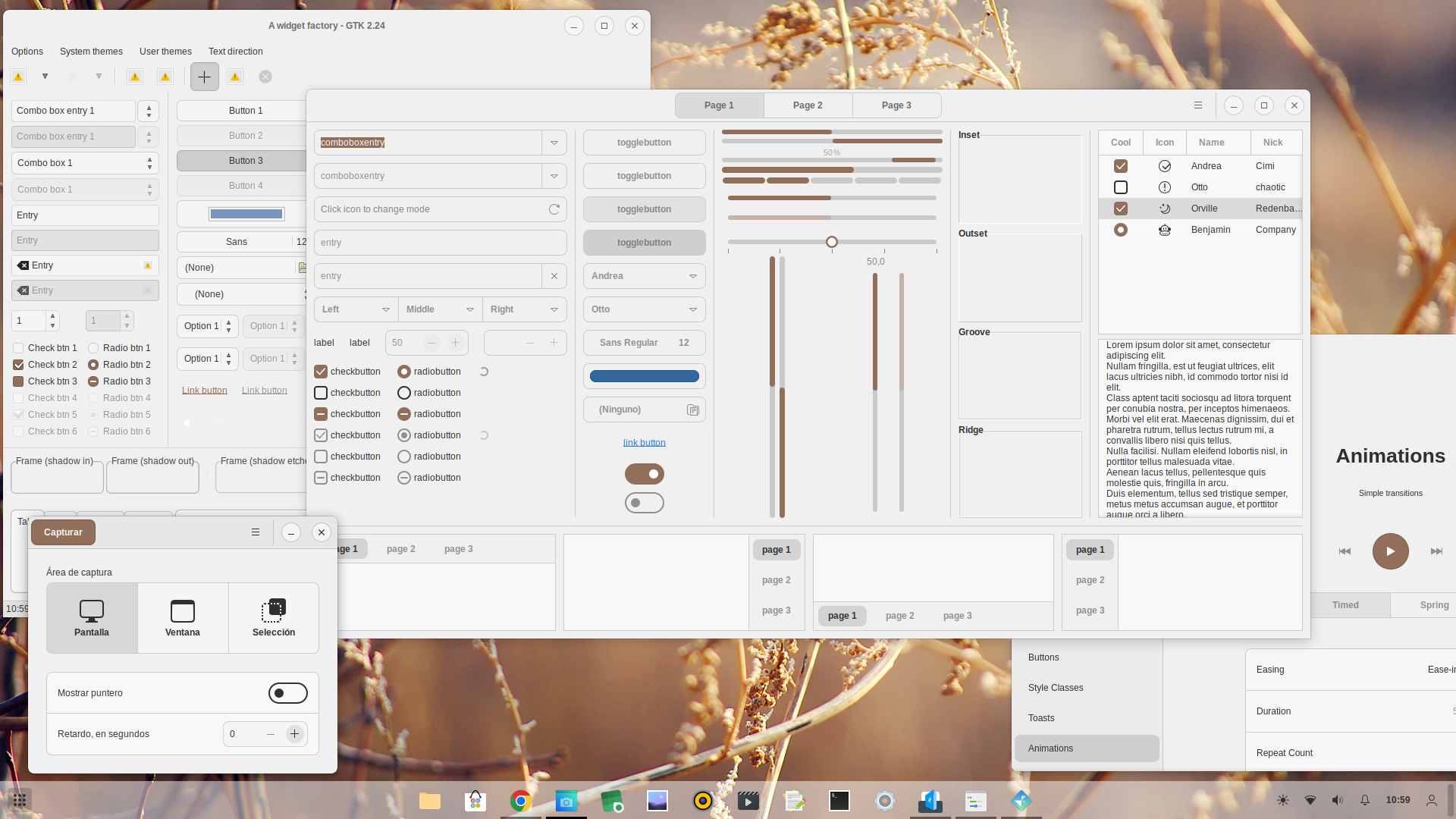1456x819 pixels.
Task: Follow the blue link button
Action: (645, 443)
